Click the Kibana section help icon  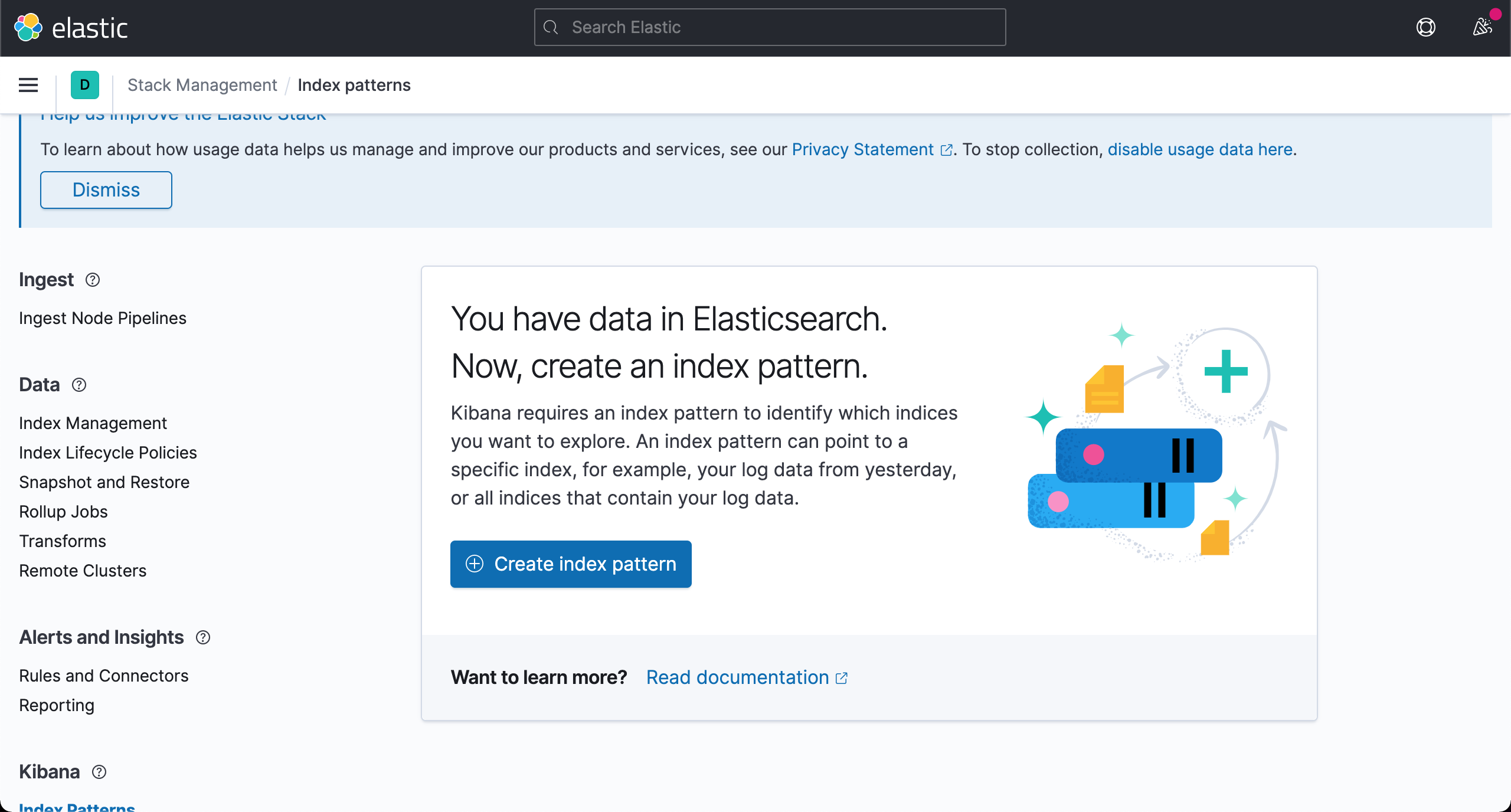click(99, 772)
